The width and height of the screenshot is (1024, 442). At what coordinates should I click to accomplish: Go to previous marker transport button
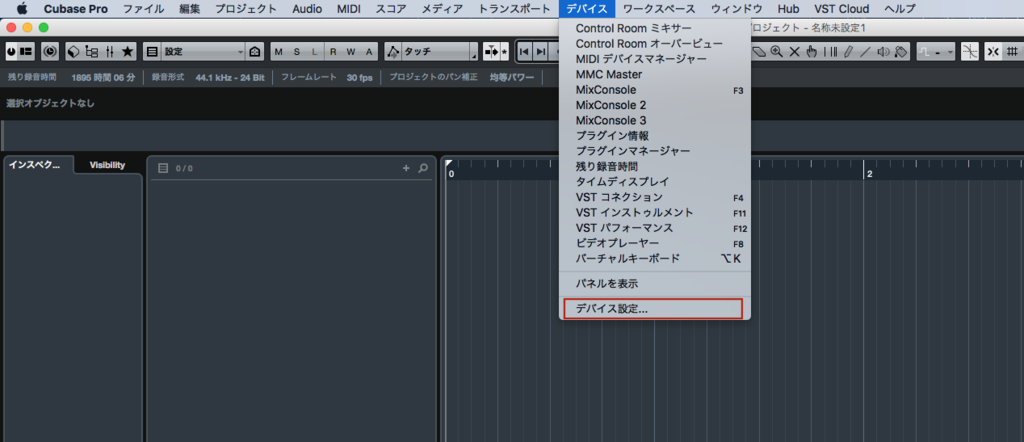pyautogui.click(x=524, y=52)
